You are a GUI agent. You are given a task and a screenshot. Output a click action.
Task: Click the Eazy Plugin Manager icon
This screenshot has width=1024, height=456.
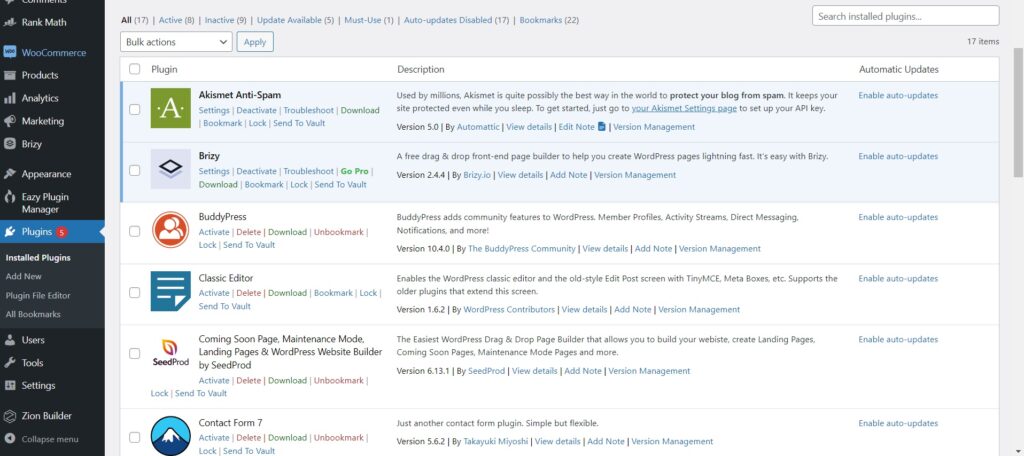pyautogui.click(x=10, y=197)
